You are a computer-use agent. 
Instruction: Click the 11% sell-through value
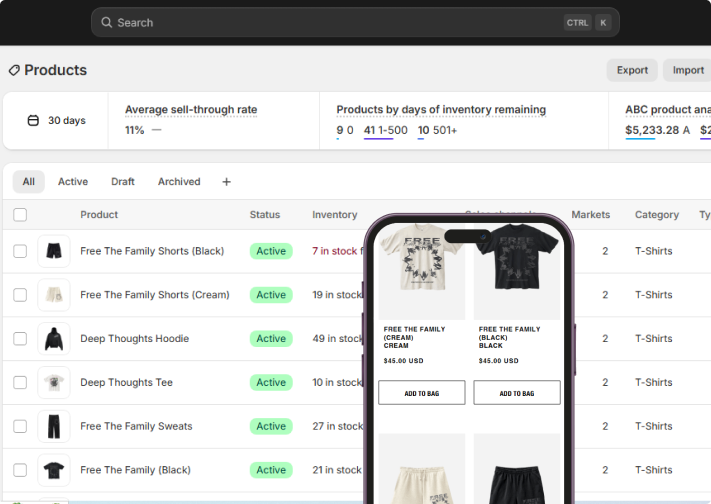[x=135, y=130]
